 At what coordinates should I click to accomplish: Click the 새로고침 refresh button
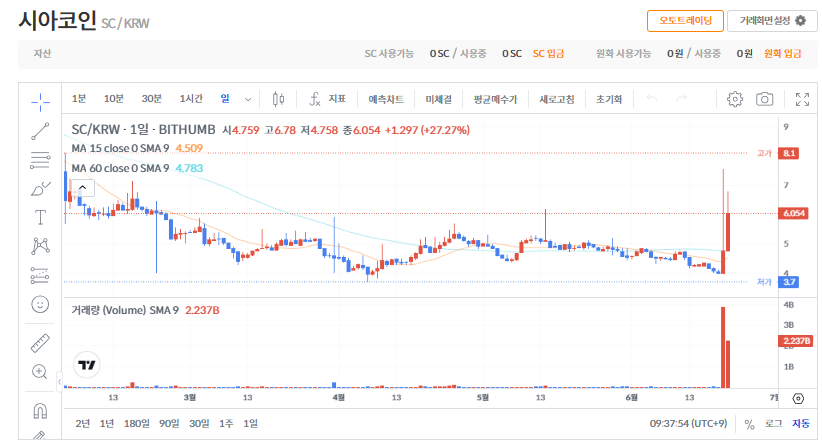click(557, 99)
